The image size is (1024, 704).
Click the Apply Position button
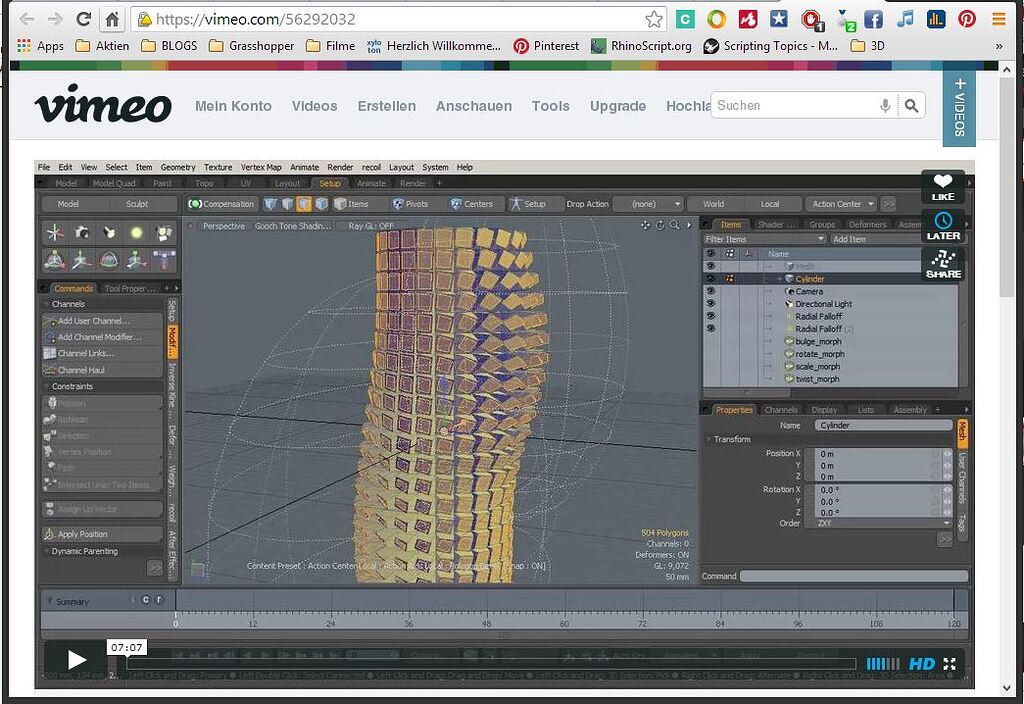[102, 534]
